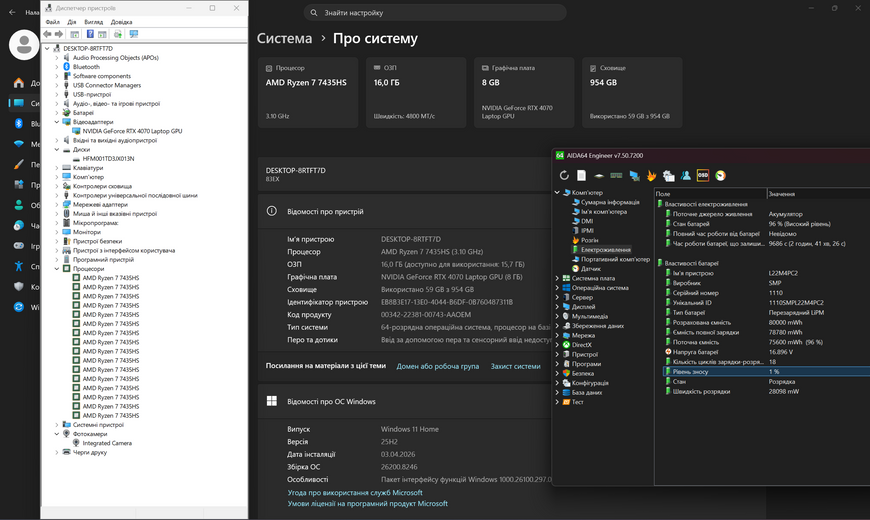Click the scan for hardware changes monitor icon
Image resolution: width=870 pixels, height=520 pixels.
tap(134, 34)
